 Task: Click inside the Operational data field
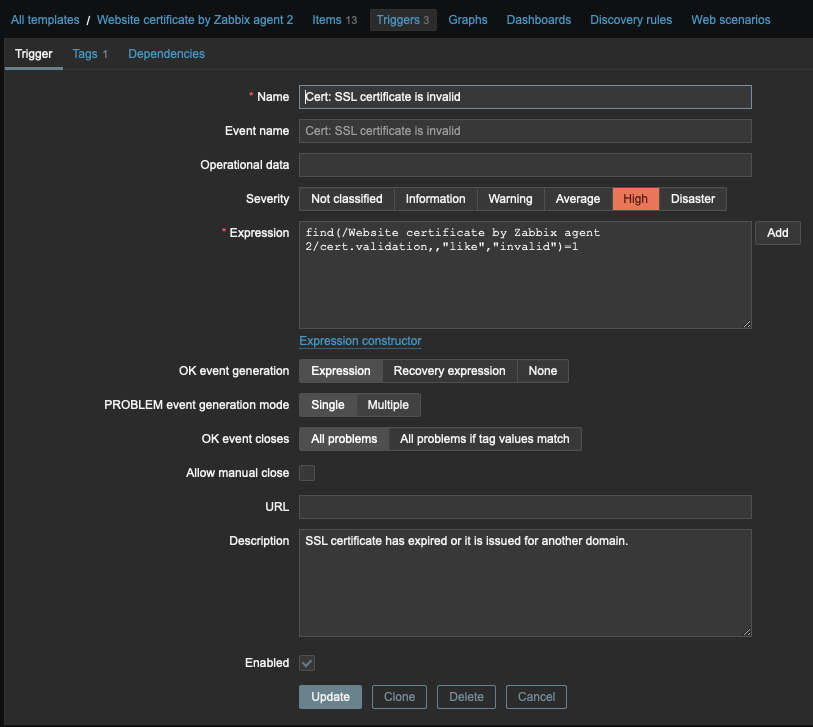point(525,165)
